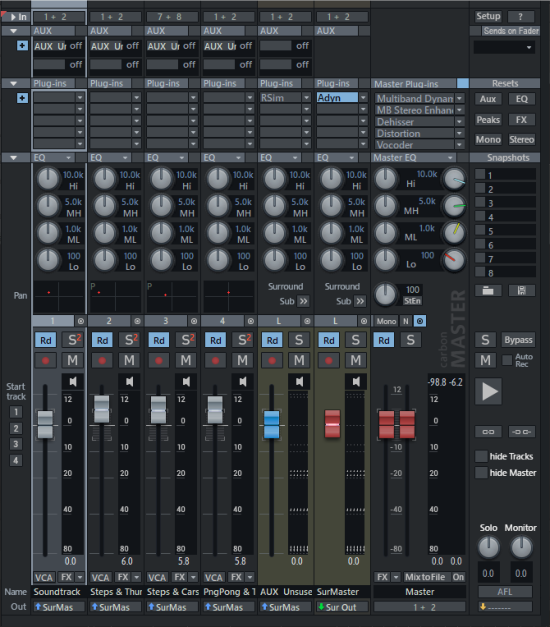The height and width of the screenshot is (627, 550).
Task: Enable the hide Master checkbox
Action: point(481,473)
